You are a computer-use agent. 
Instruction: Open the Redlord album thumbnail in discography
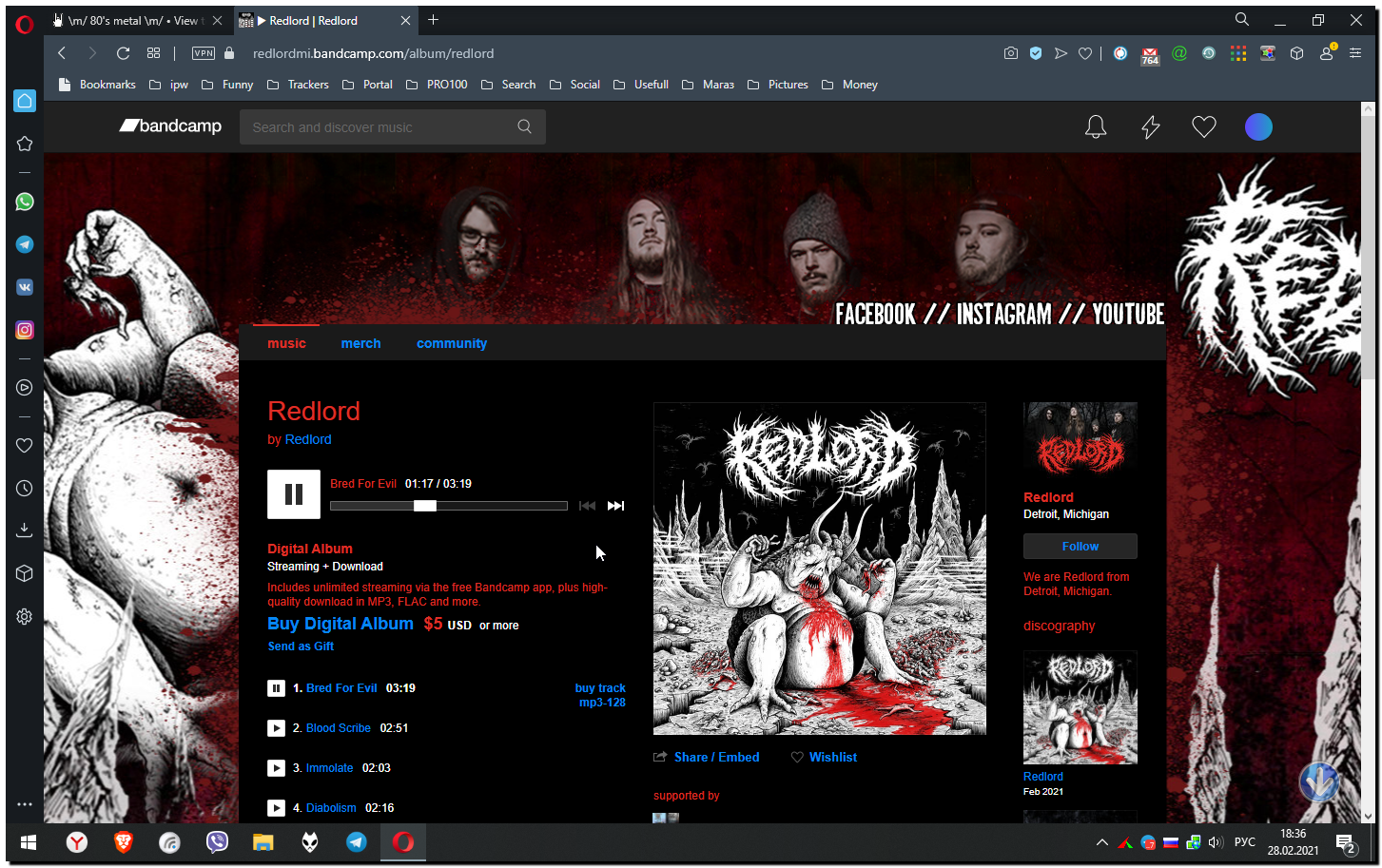[1080, 707]
